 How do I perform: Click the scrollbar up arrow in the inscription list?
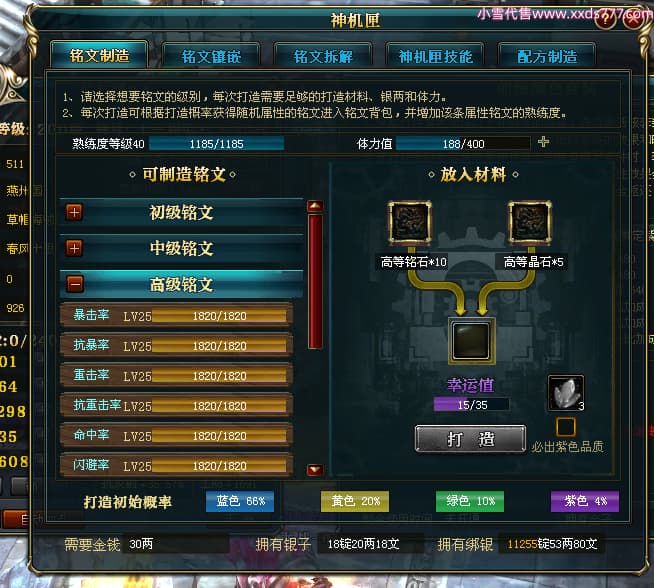point(315,206)
